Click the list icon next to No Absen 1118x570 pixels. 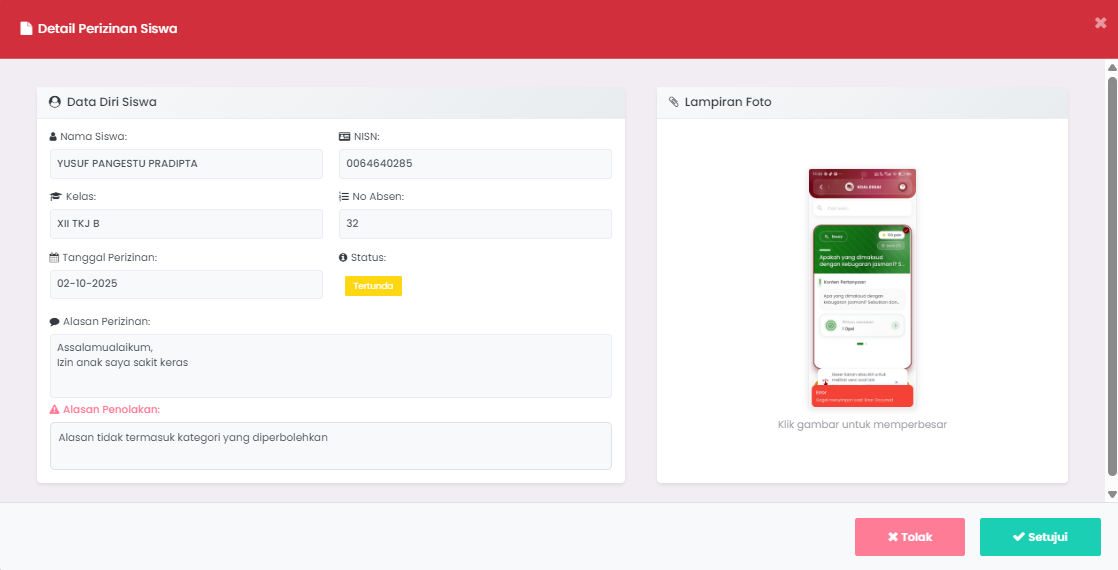coord(344,197)
